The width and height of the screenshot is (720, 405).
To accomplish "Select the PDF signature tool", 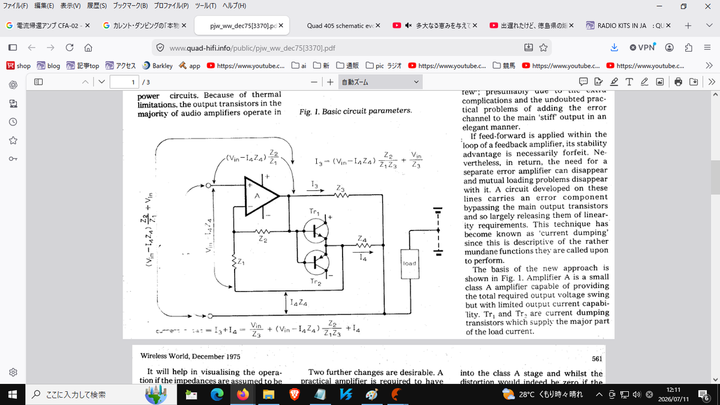I will 598,82.
